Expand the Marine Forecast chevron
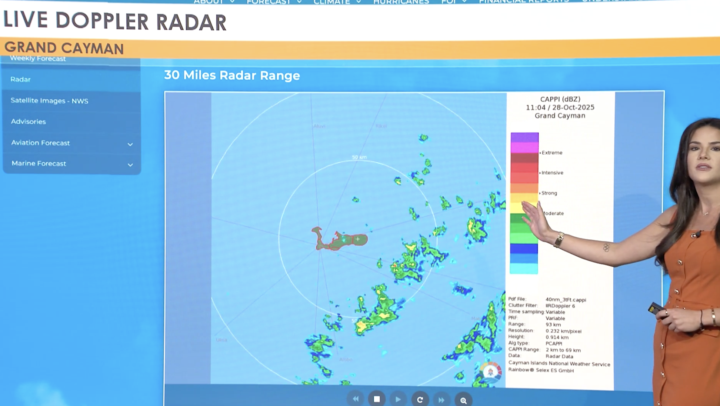 point(130,164)
